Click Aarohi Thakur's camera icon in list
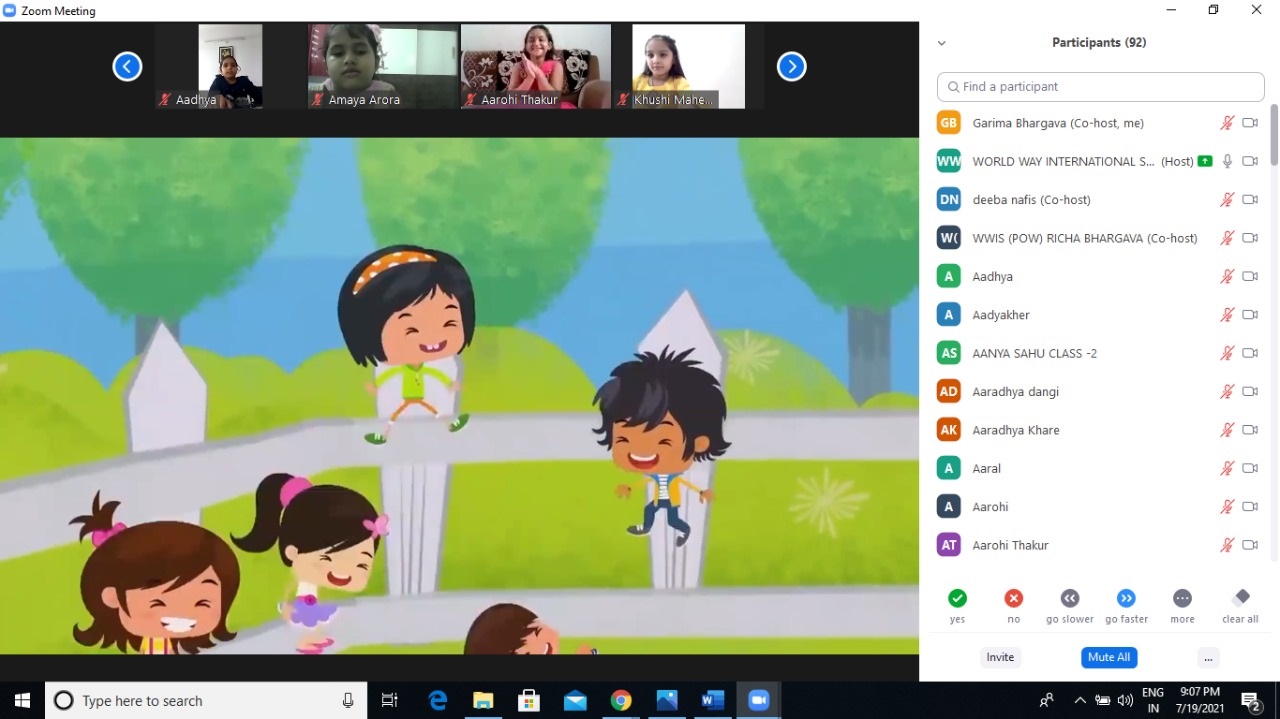This screenshot has width=1280, height=719. [x=1250, y=545]
